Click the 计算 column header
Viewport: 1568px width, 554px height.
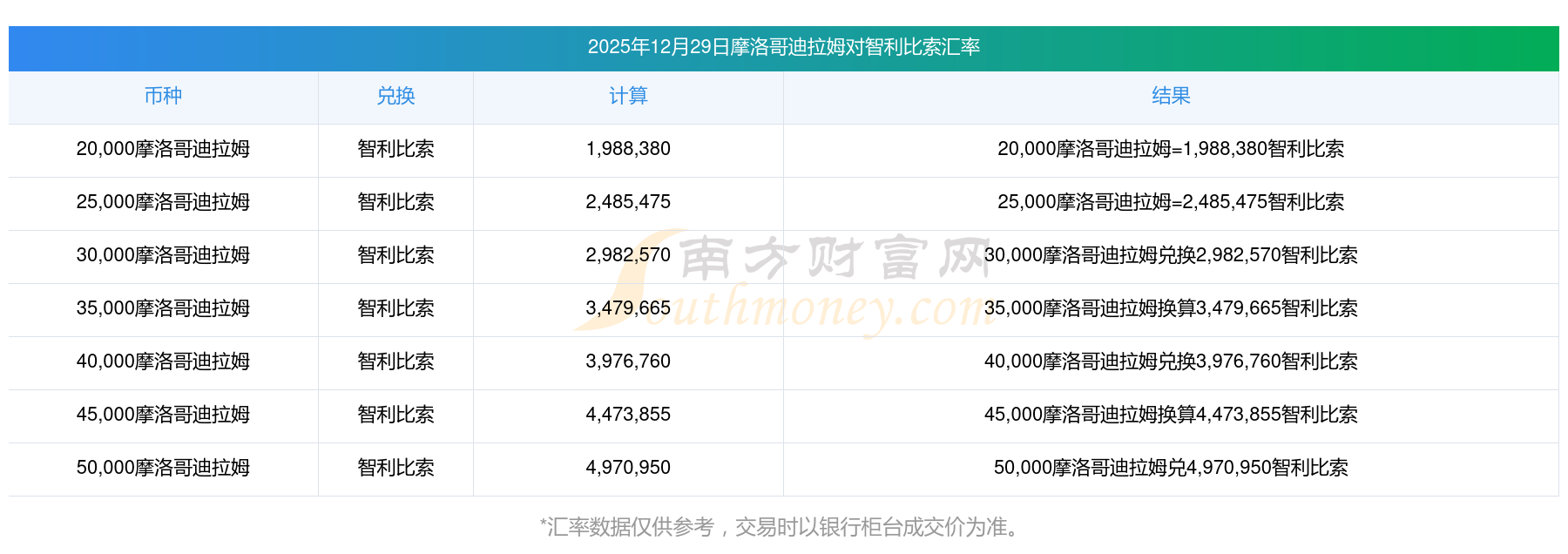[x=628, y=96]
